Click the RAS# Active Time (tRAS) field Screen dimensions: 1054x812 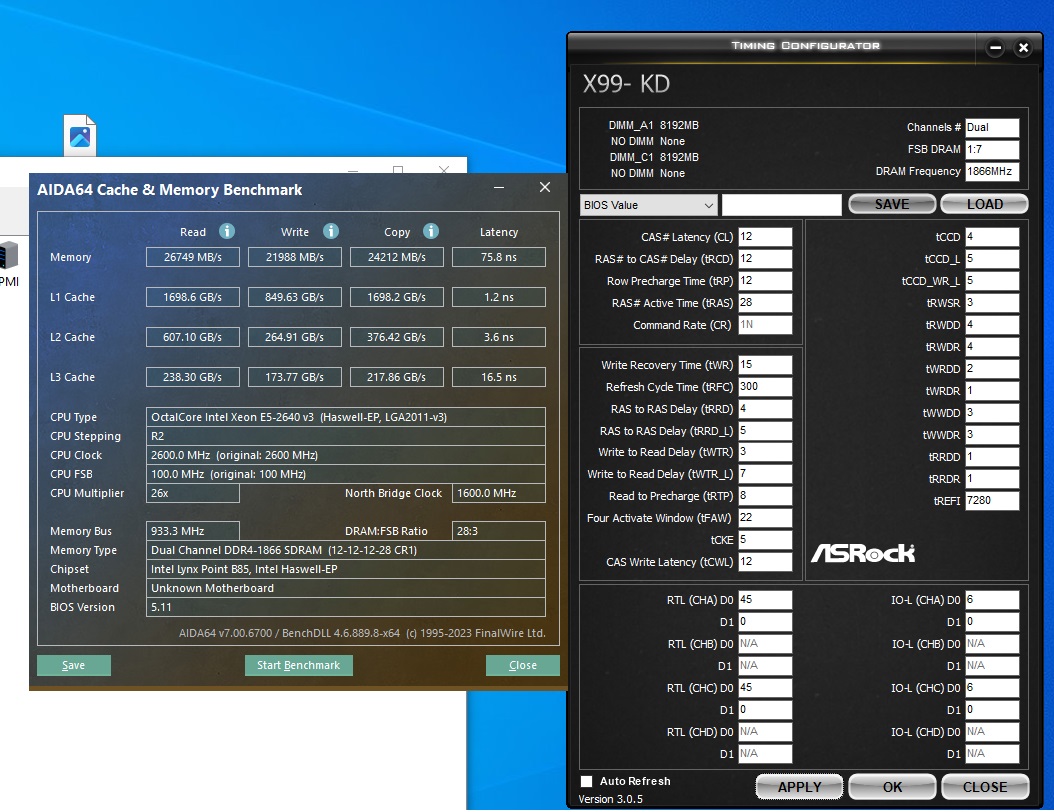point(765,302)
